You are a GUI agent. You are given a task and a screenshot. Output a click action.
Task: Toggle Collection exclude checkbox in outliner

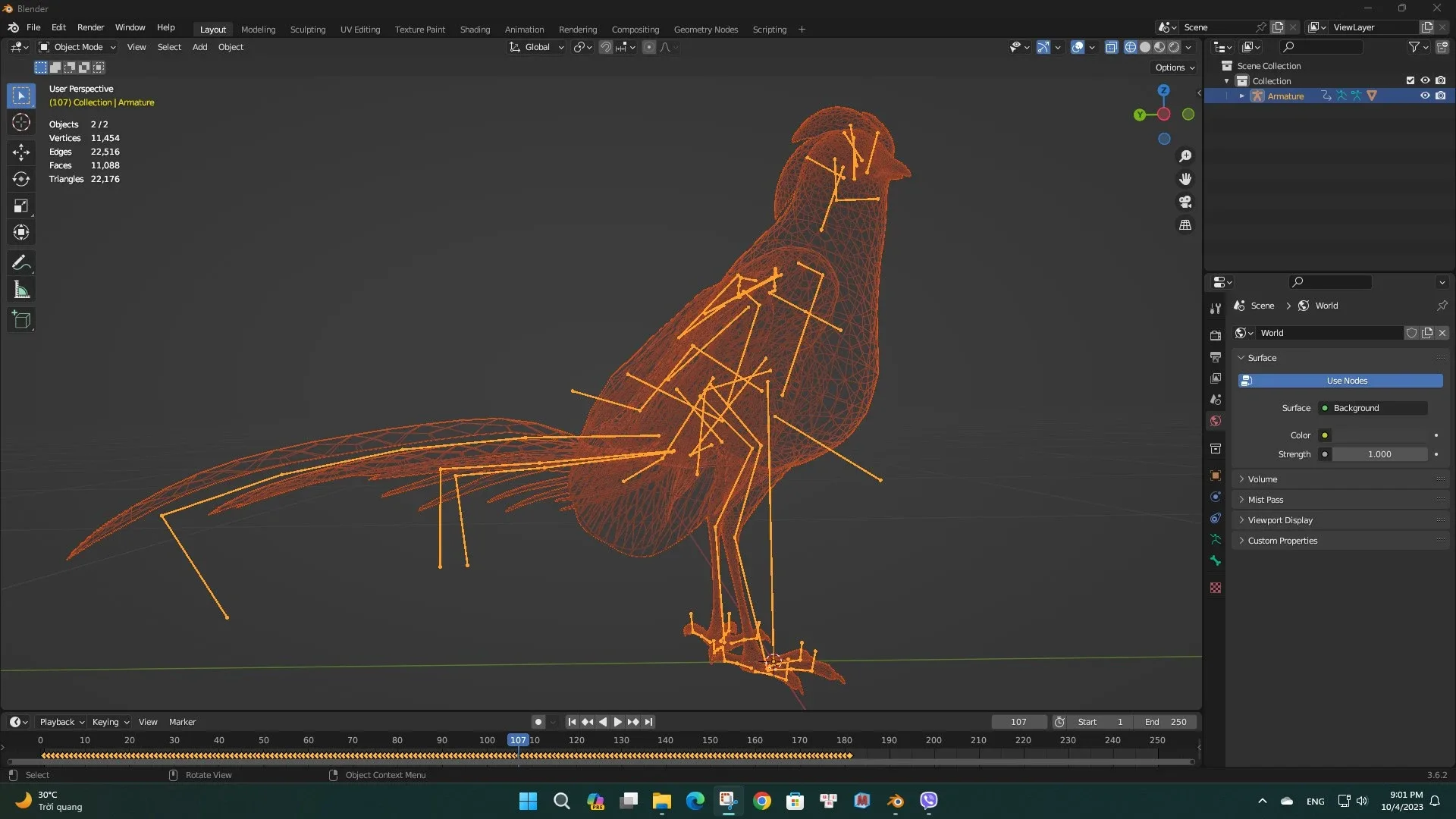pyautogui.click(x=1410, y=80)
